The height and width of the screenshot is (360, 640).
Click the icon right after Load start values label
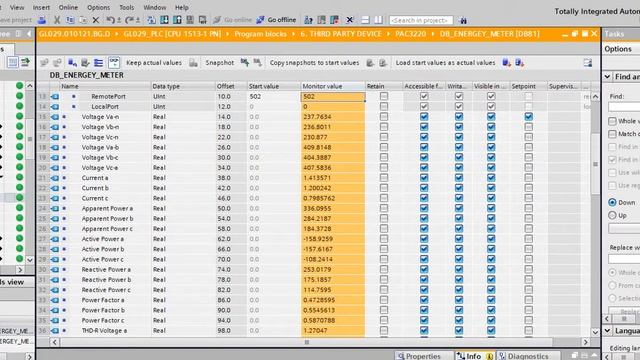click(507, 62)
